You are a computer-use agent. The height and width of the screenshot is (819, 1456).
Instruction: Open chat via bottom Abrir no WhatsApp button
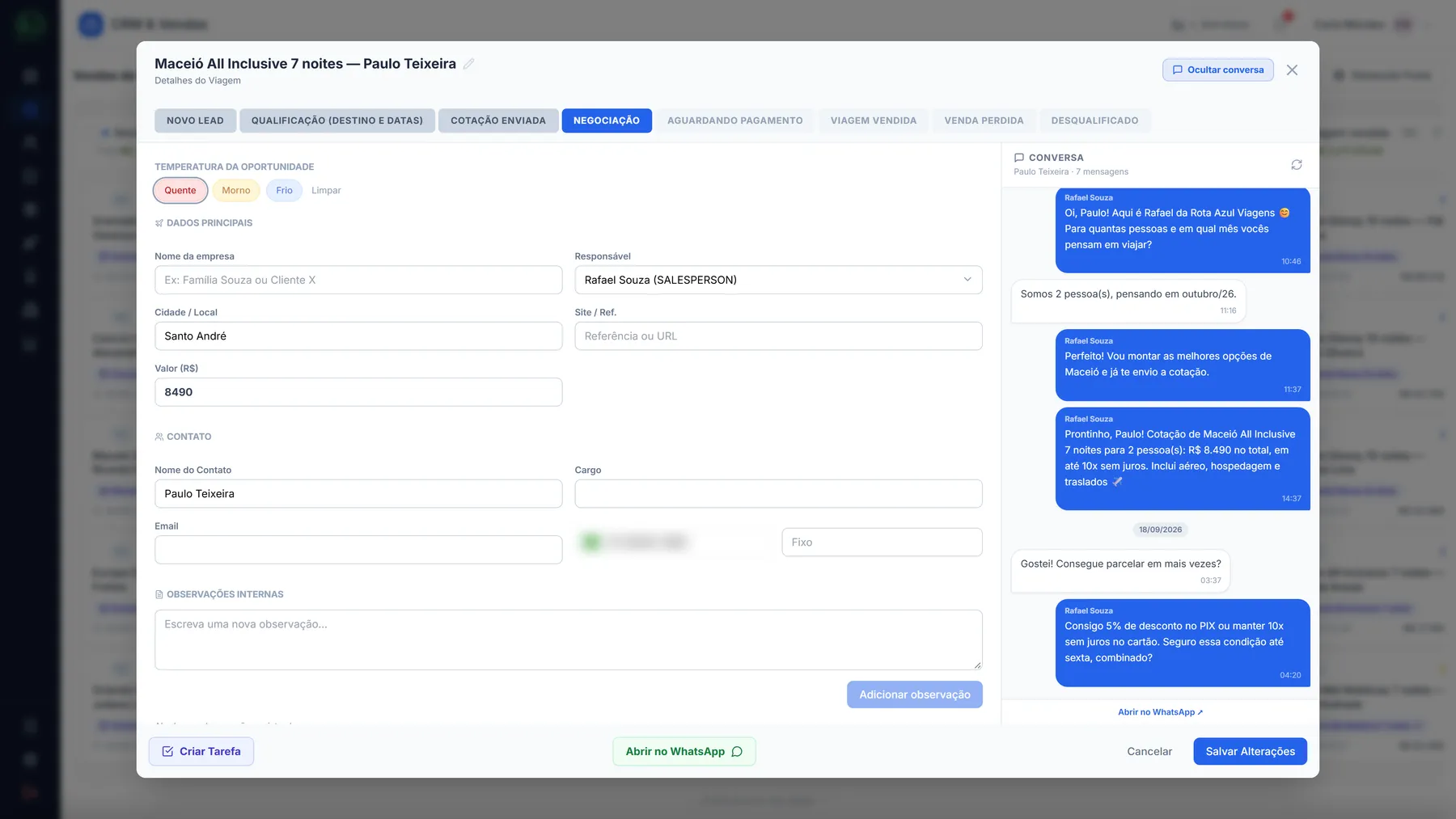tap(684, 751)
